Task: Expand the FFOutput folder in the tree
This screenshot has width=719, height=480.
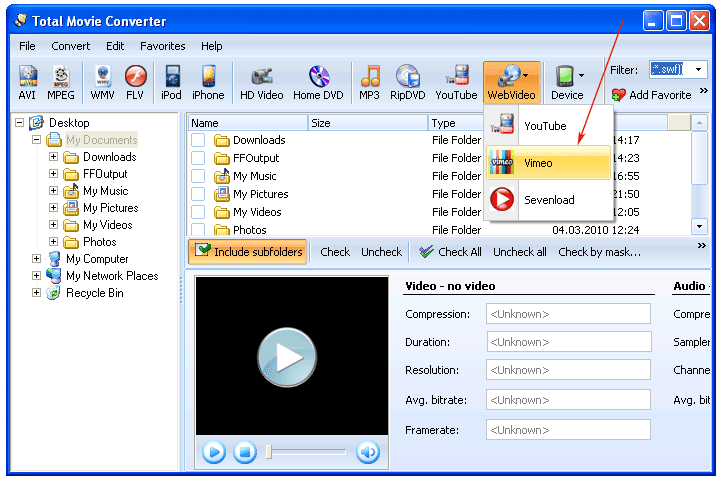Action: [x=53, y=173]
